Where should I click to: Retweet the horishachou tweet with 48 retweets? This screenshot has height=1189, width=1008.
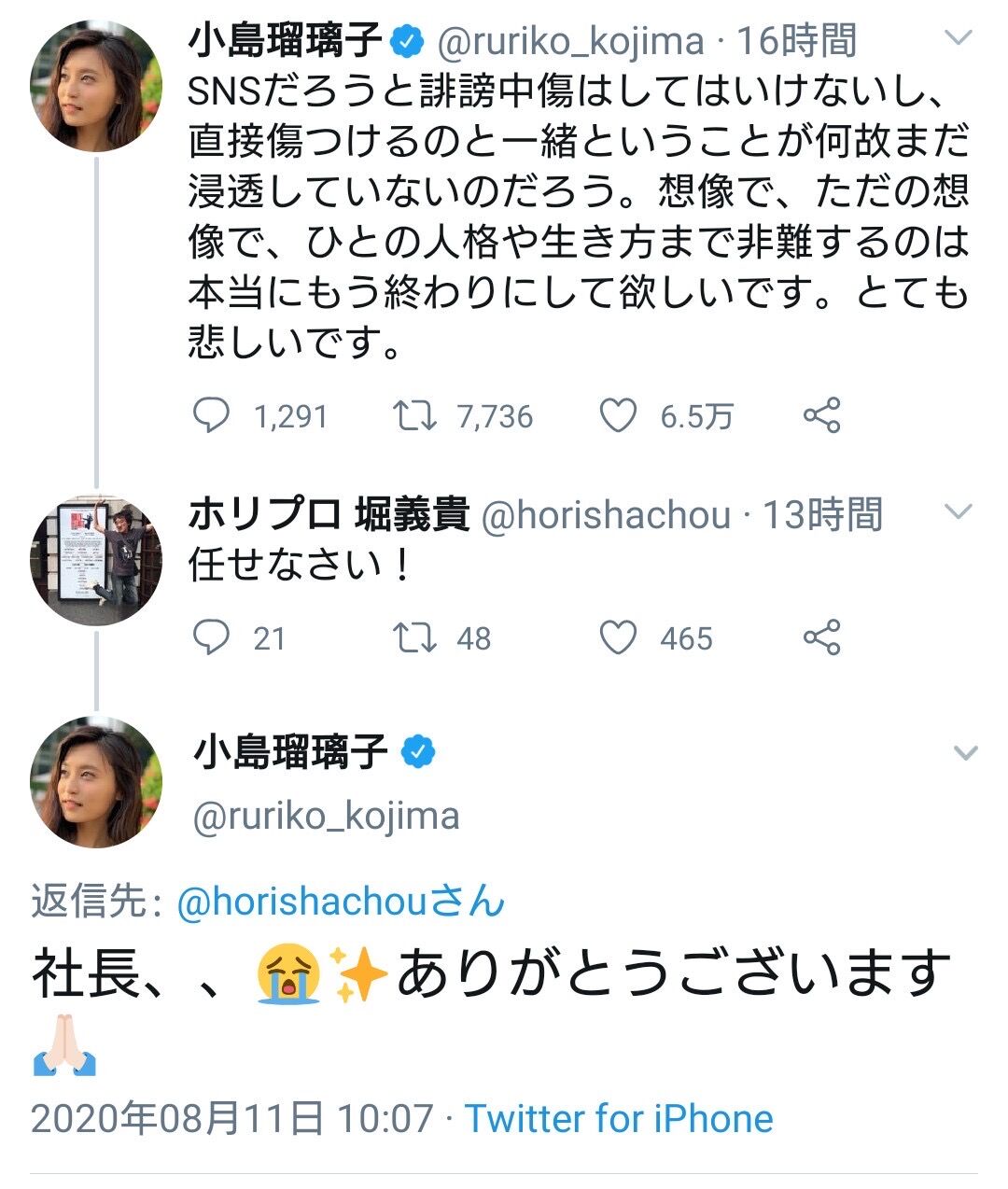point(413,637)
